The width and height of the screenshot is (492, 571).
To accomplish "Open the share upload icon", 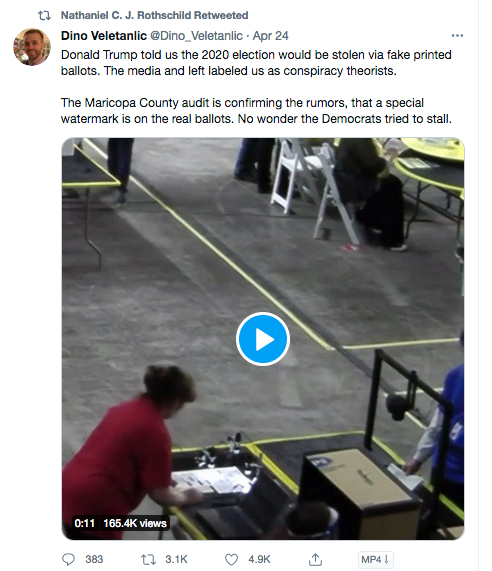I will click(x=315, y=559).
